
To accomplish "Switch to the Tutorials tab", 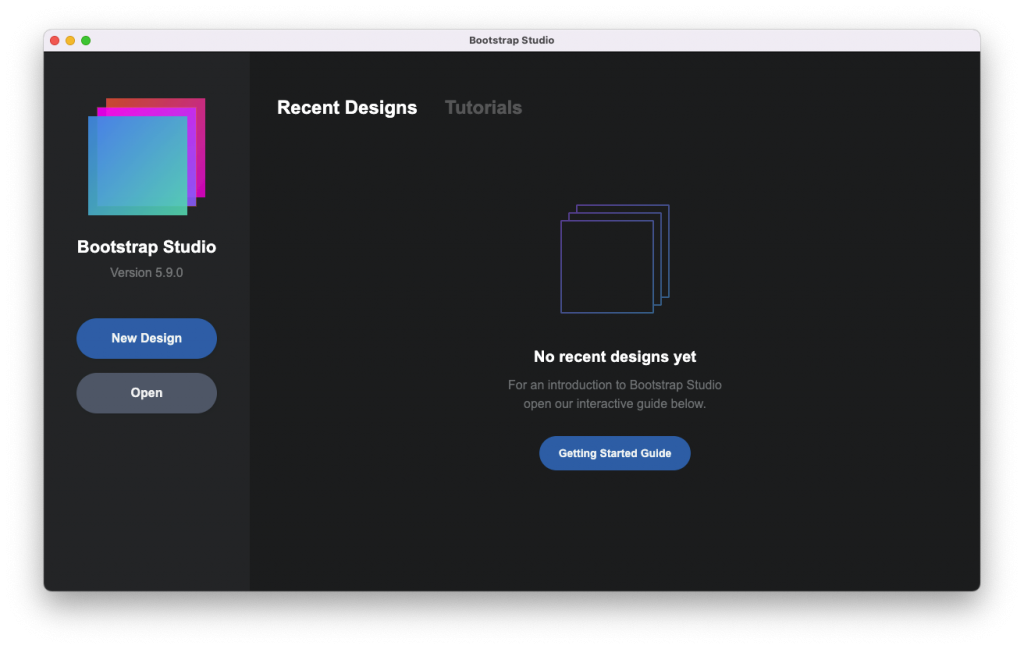I will click(x=483, y=108).
